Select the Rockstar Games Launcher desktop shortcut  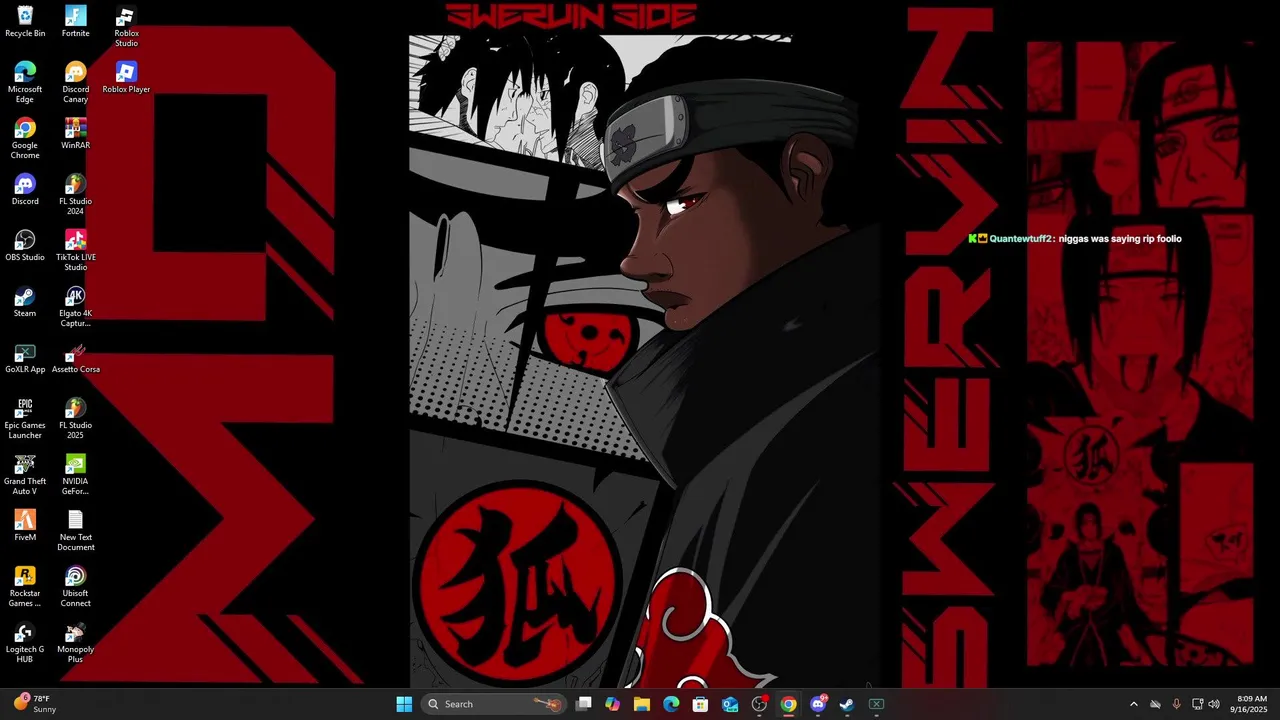click(x=25, y=587)
